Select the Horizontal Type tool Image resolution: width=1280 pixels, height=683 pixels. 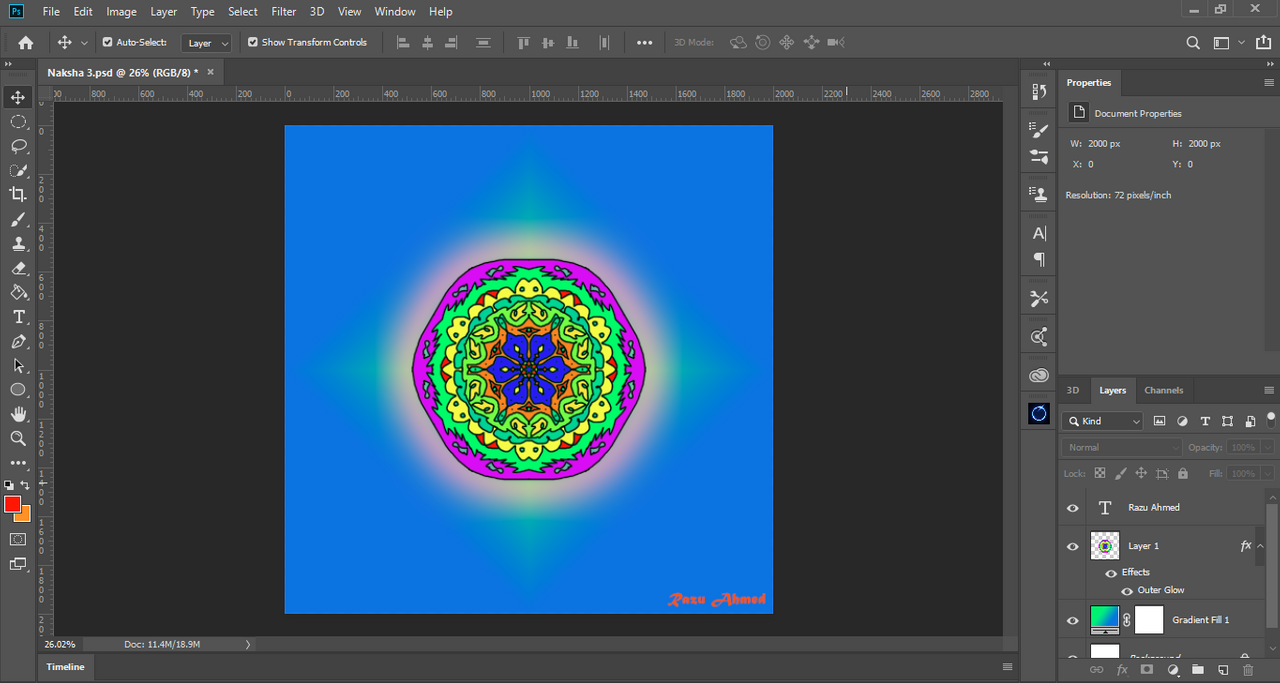coord(18,317)
